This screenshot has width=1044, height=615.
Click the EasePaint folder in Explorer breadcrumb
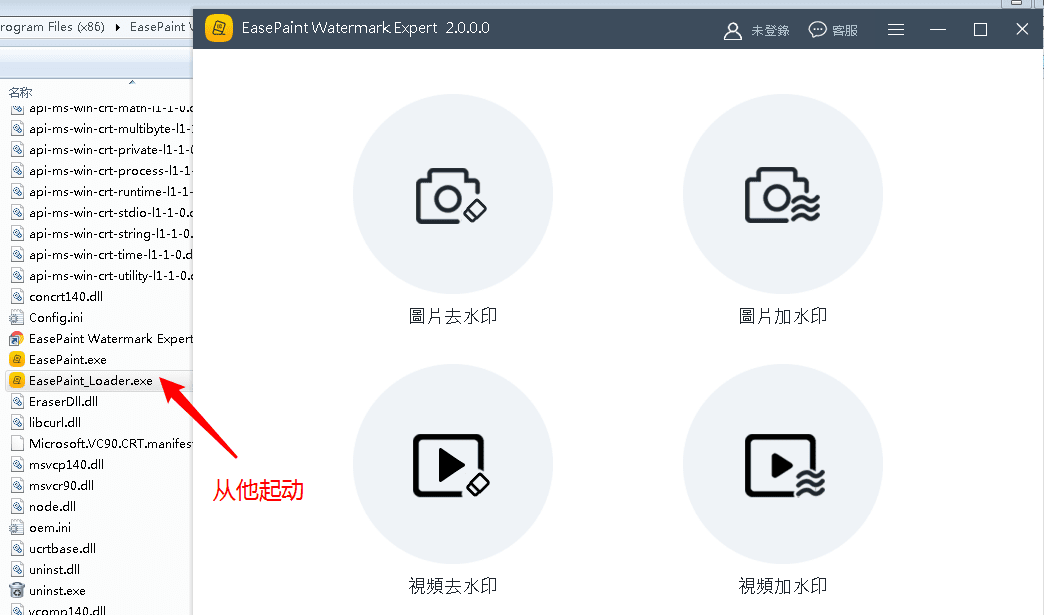[160, 27]
